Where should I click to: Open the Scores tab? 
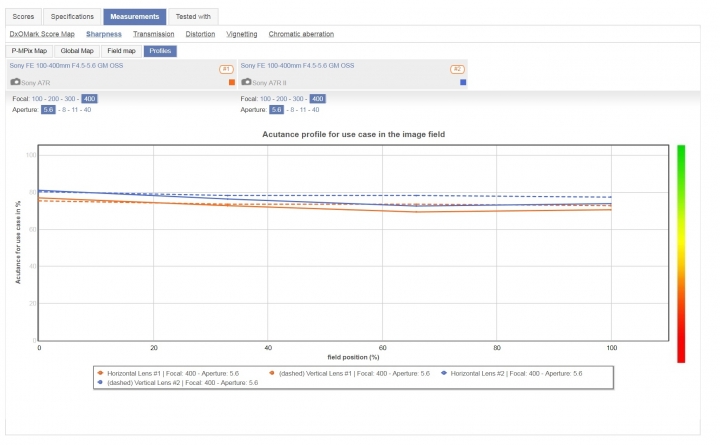[x=23, y=17]
